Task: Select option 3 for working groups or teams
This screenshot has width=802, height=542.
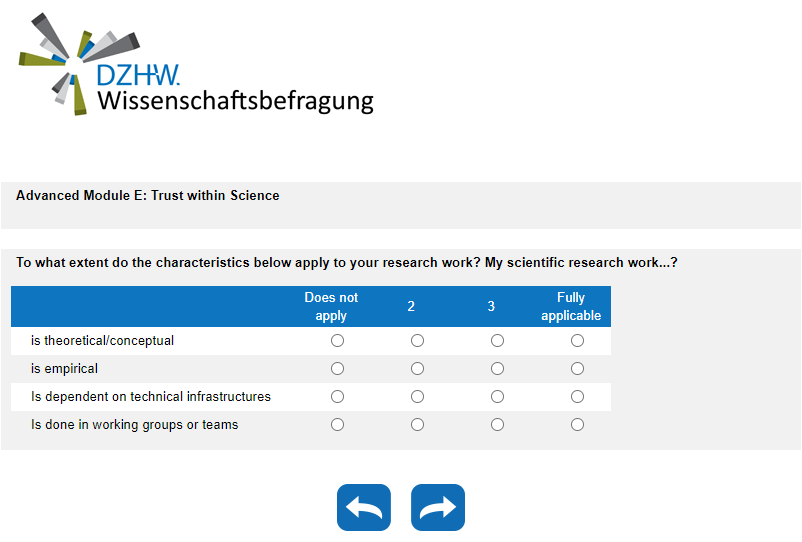Action: [x=497, y=425]
